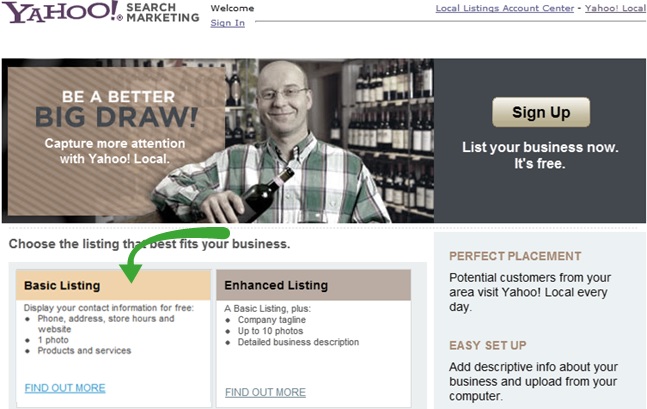647x409 pixels.
Task: Click the 'Products and services' bullet
Action: (x=84, y=351)
